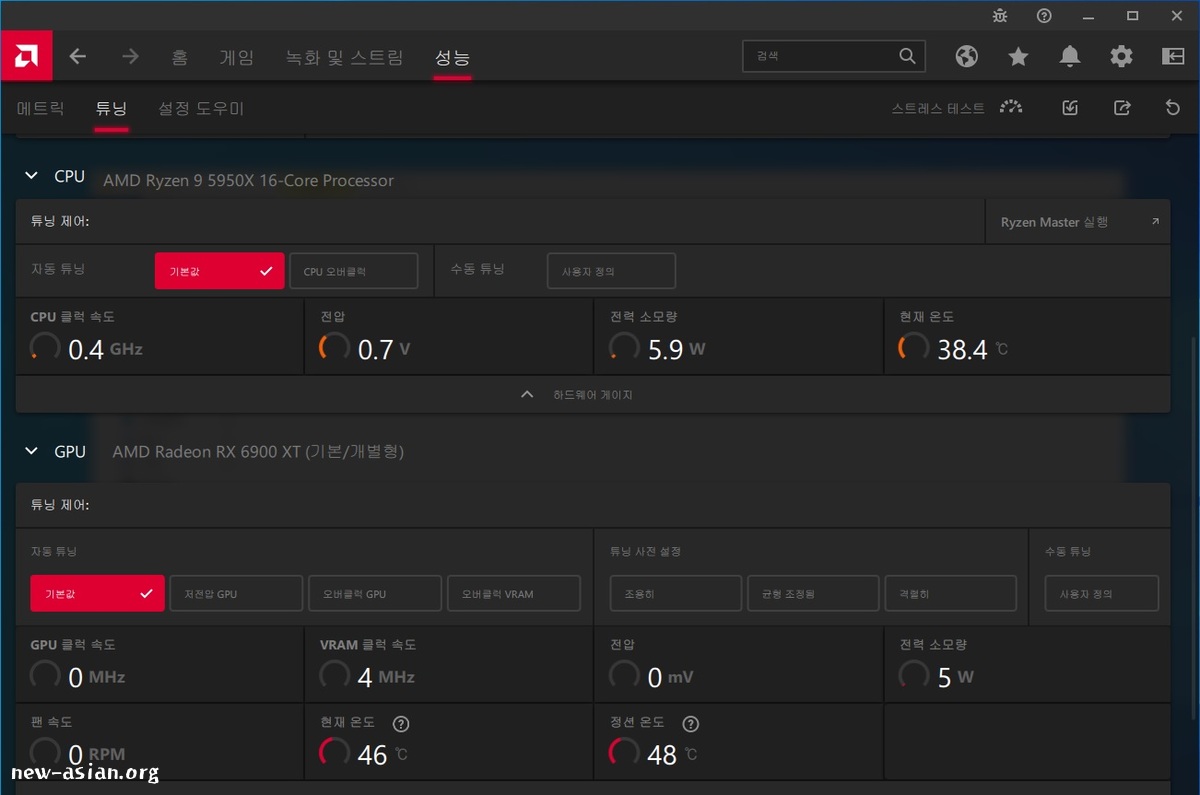1200x795 pixels.
Task: Click the search magnifier icon
Action: 907,56
